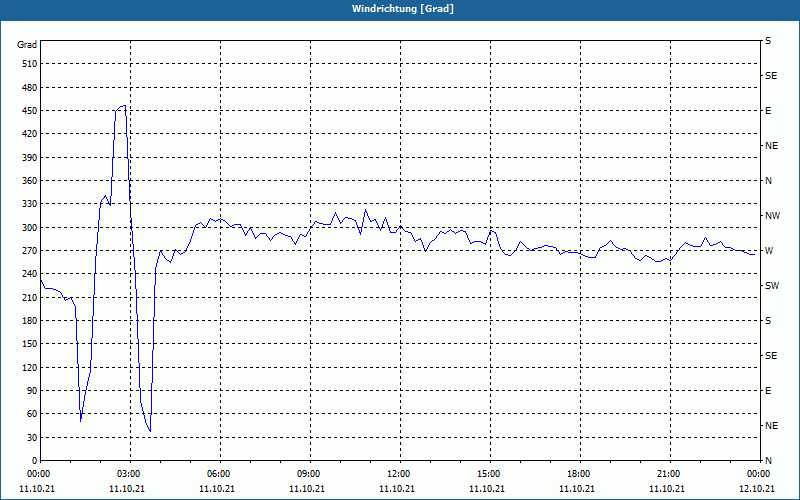Select the "210" y-axis value

pyautogui.click(x=30, y=297)
